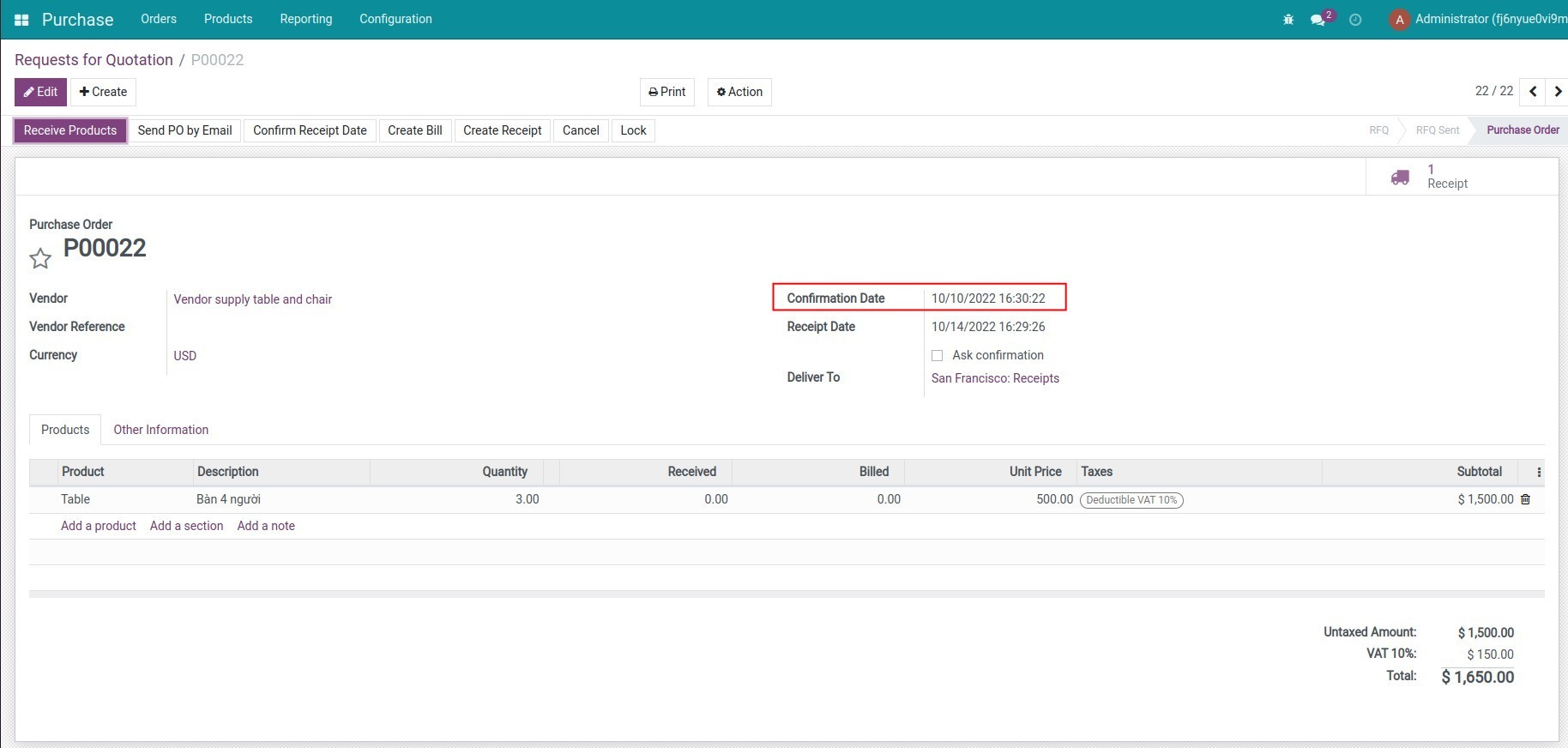The height and width of the screenshot is (748, 1568).
Task: Open the Action dropdown
Action: 739,92
